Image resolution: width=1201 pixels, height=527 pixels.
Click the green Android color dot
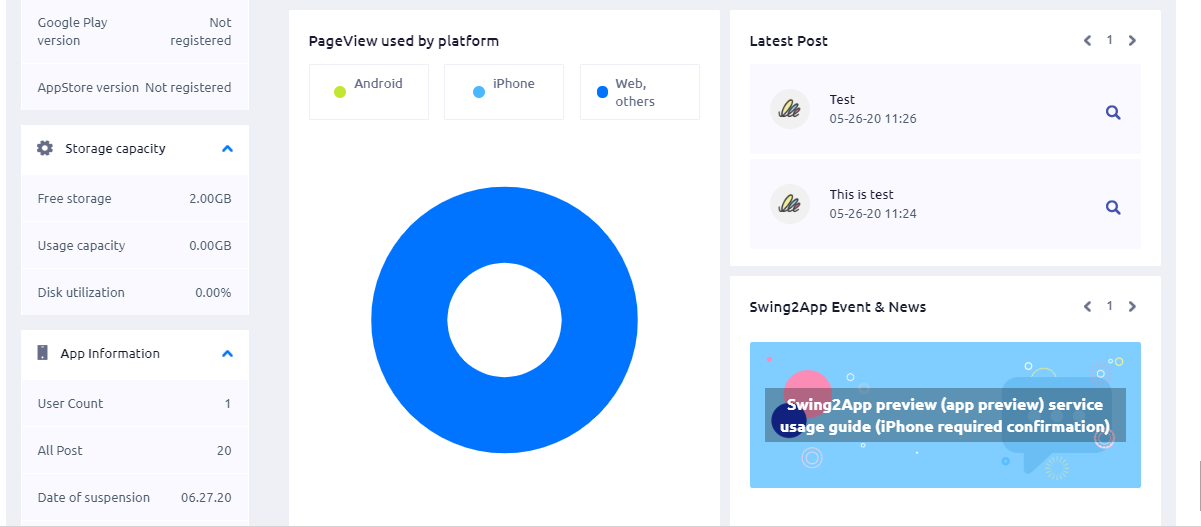340,92
